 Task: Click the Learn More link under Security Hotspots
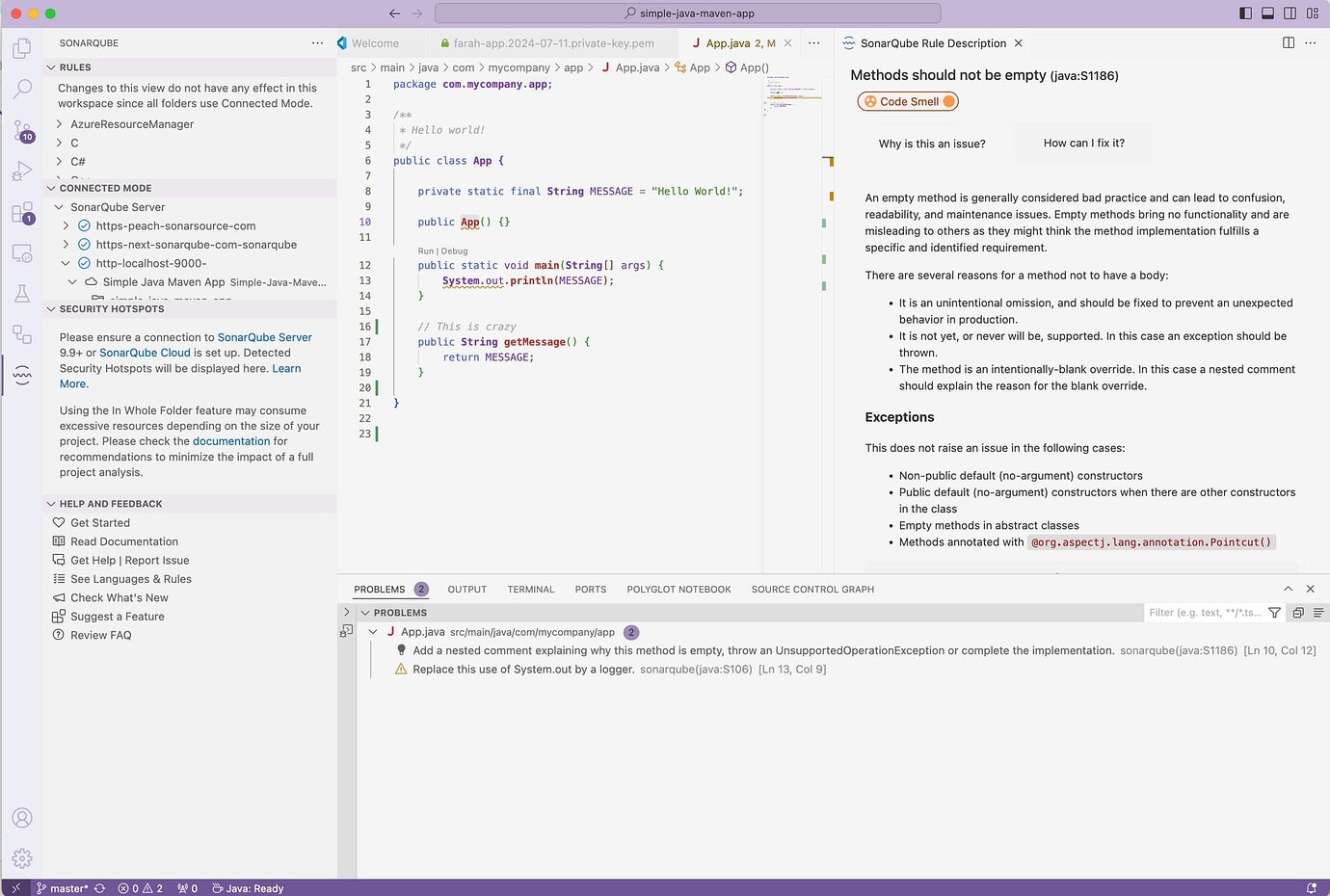click(286, 368)
